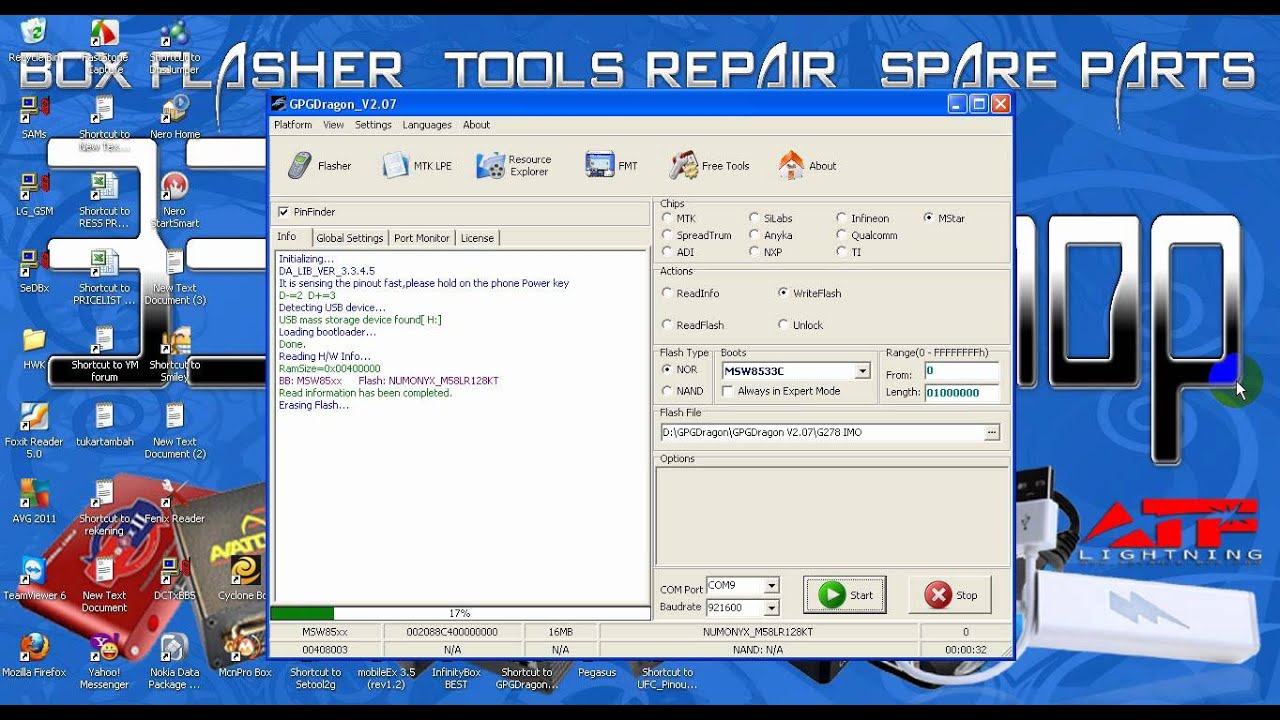
Task: Click the Stop button
Action: click(x=950, y=595)
